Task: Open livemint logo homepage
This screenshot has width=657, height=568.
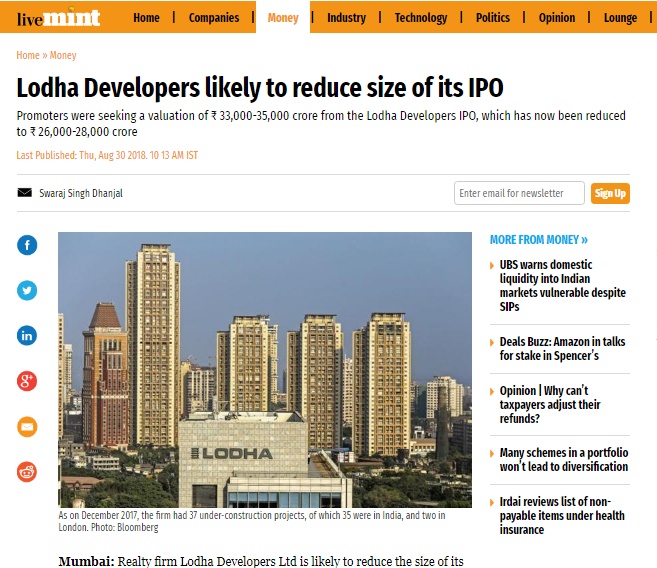Action: coord(58,18)
